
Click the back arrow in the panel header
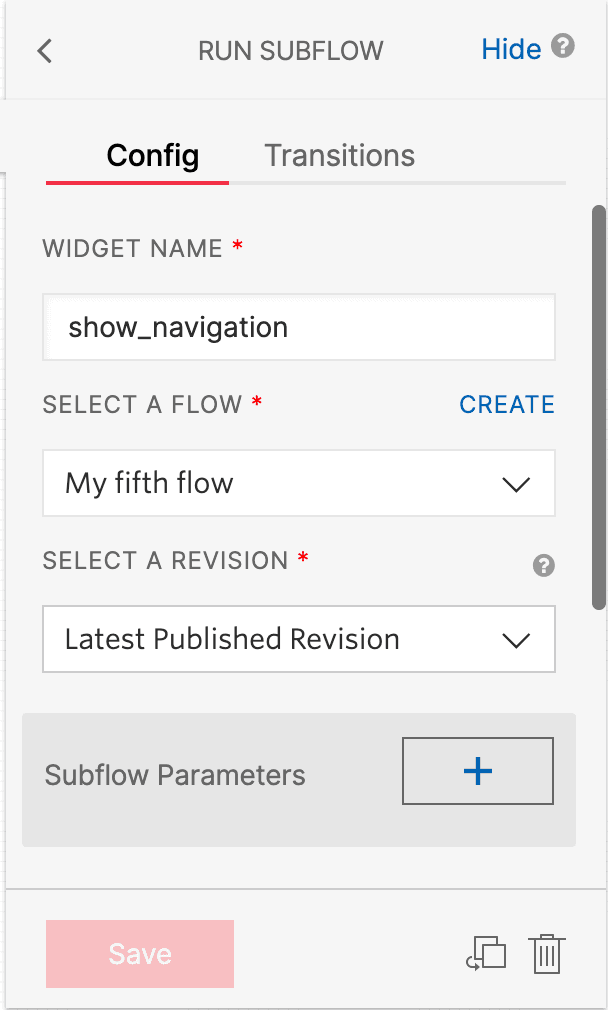point(44,50)
